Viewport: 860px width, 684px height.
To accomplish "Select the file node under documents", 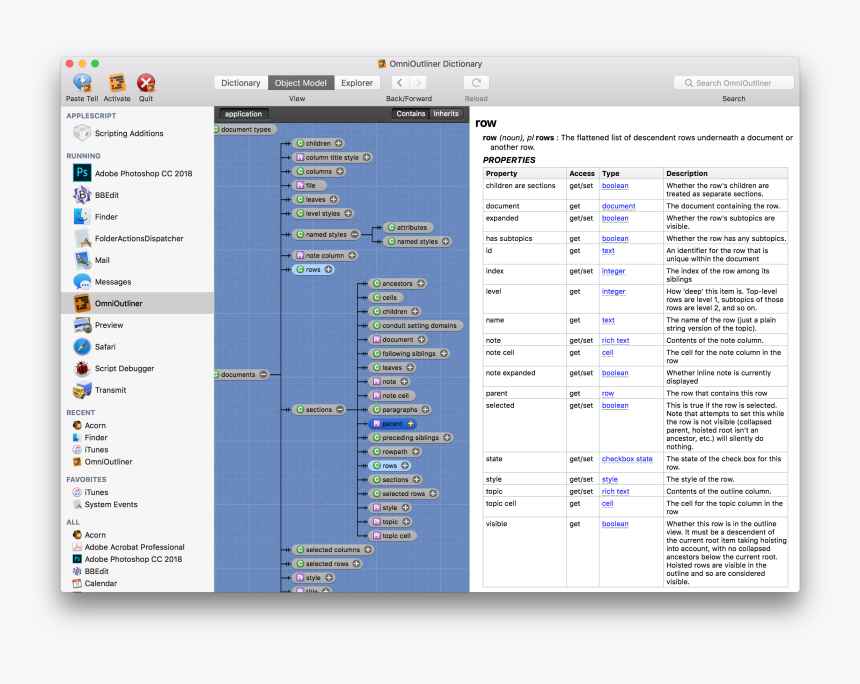I will click(309, 185).
